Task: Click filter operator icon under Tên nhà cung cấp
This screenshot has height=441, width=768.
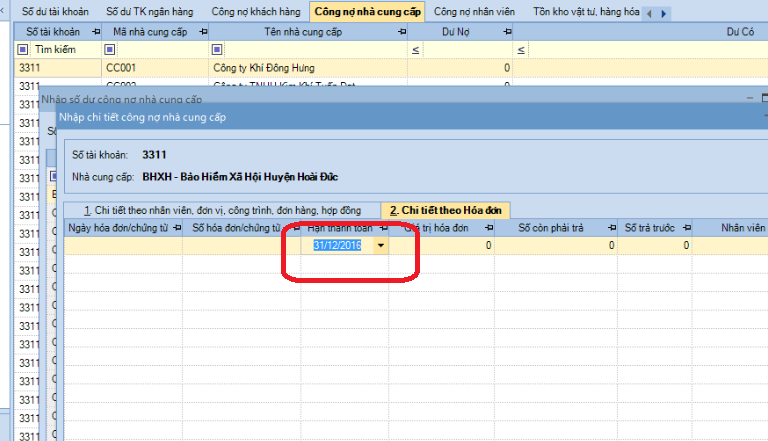Action: (215, 49)
